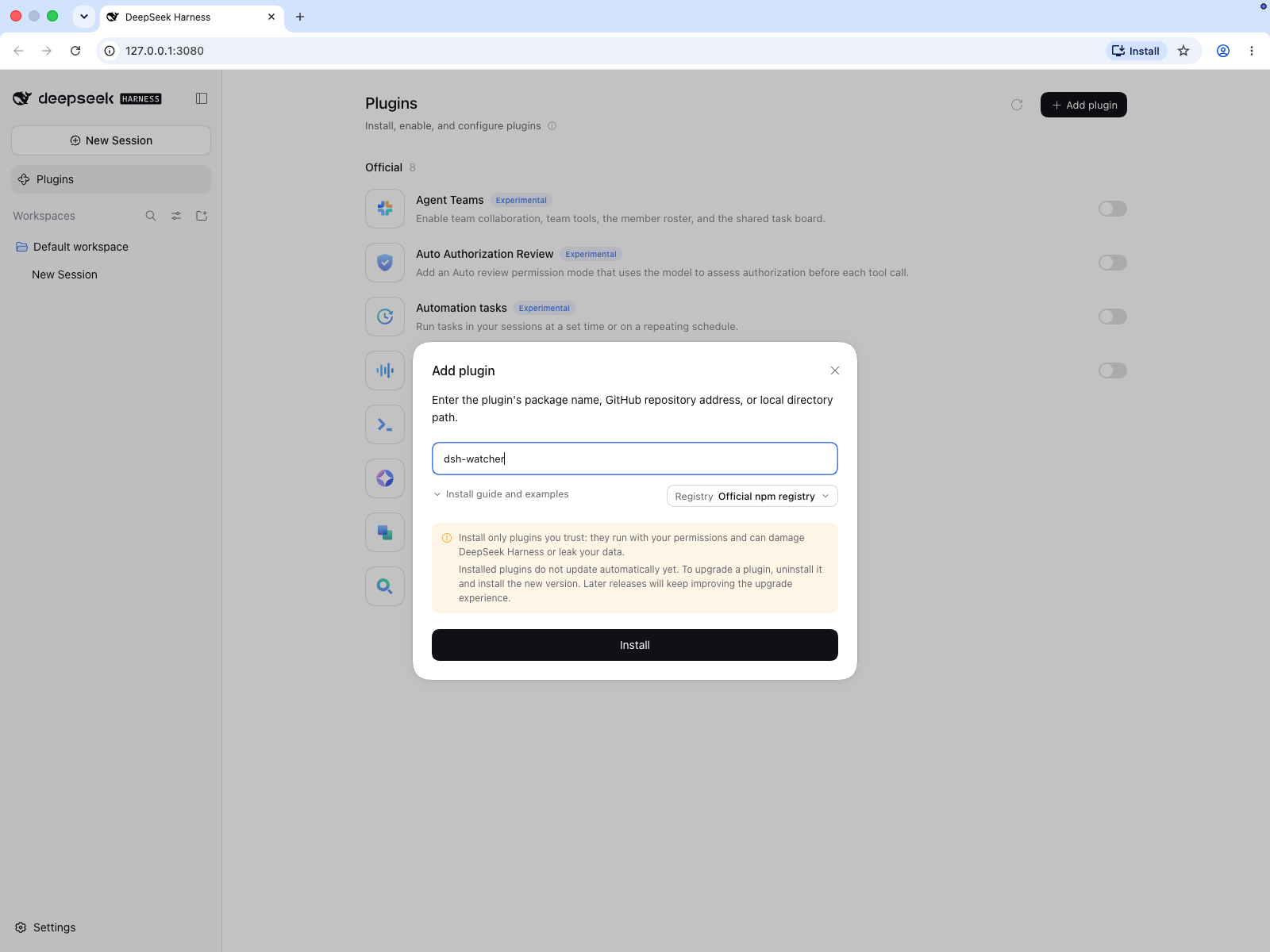This screenshot has width=1270, height=952.
Task: Click the purple compass plugin icon
Action: click(385, 478)
